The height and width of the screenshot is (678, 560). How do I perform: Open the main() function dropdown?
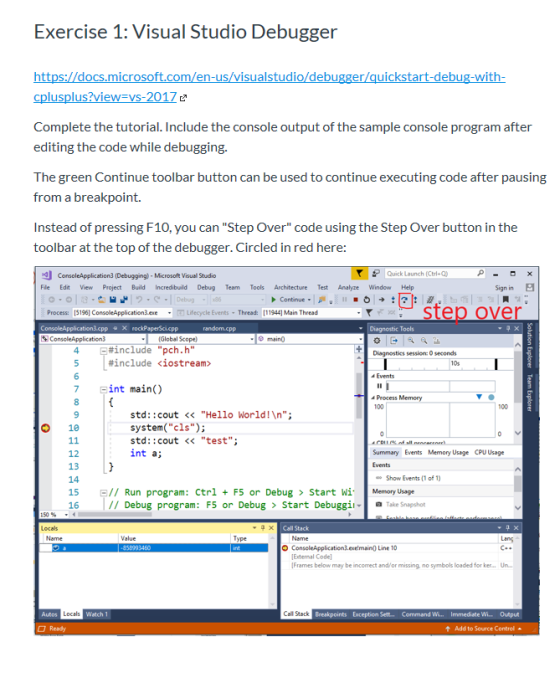[x=310, y=339]
